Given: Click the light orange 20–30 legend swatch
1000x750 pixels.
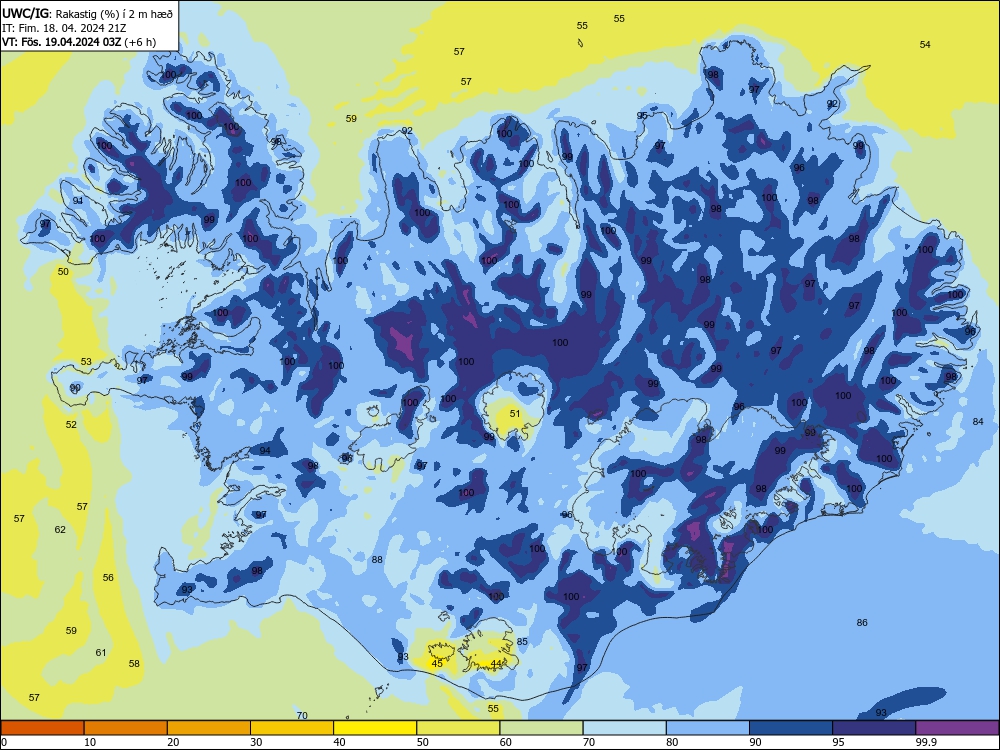Looking at the screenshot, I should (209, 728).
